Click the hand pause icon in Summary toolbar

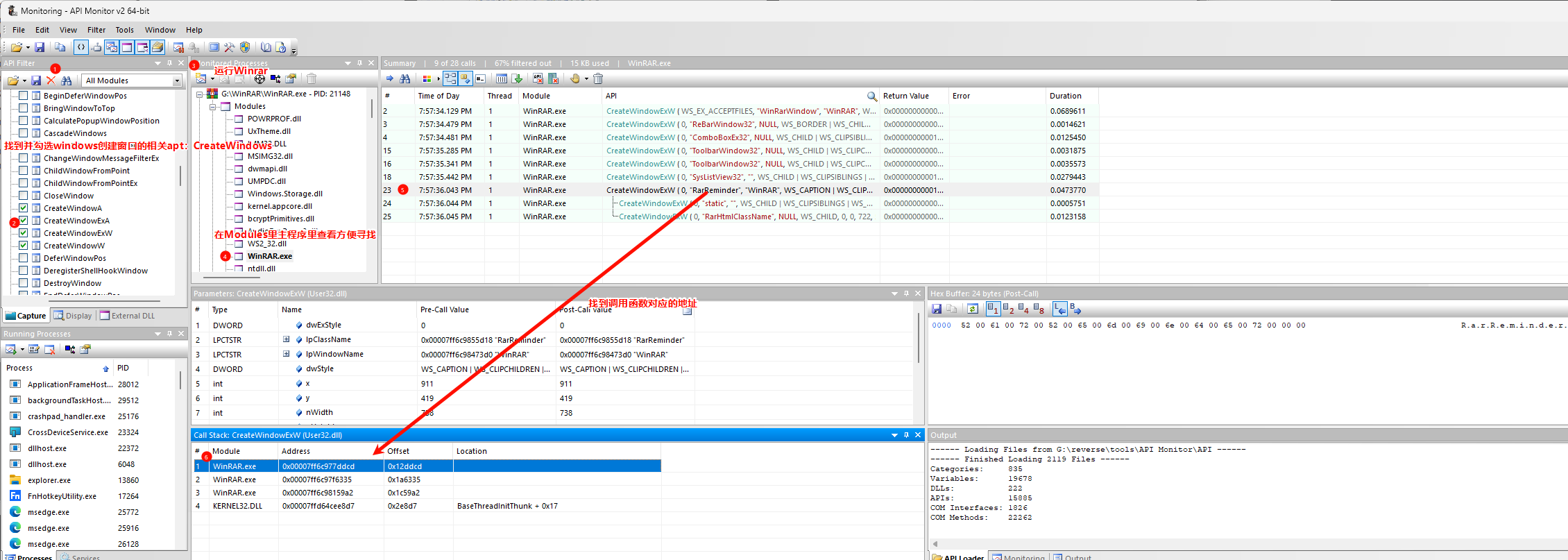coord(574,79)
